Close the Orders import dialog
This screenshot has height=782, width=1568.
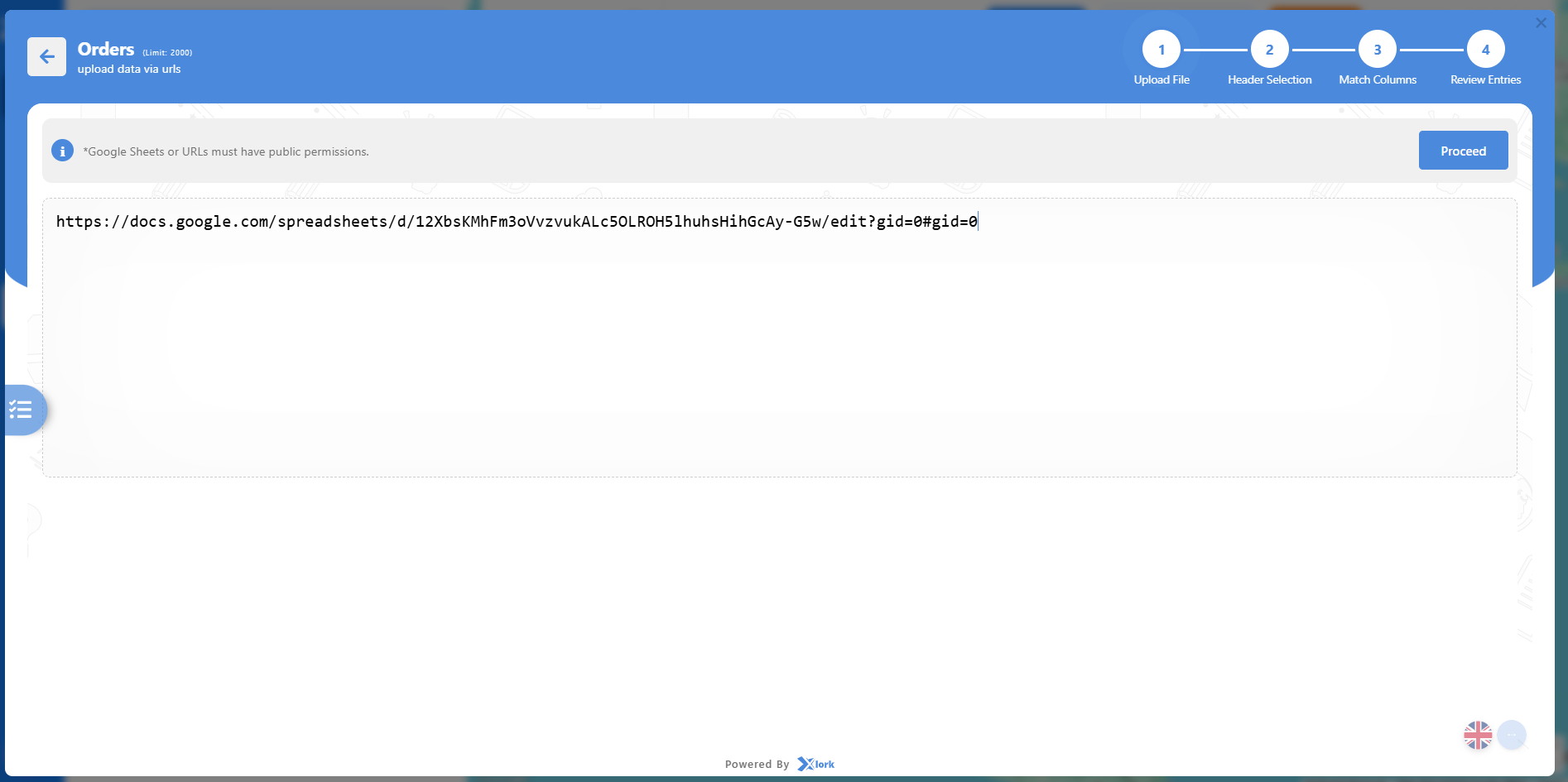click(1541, 23)
